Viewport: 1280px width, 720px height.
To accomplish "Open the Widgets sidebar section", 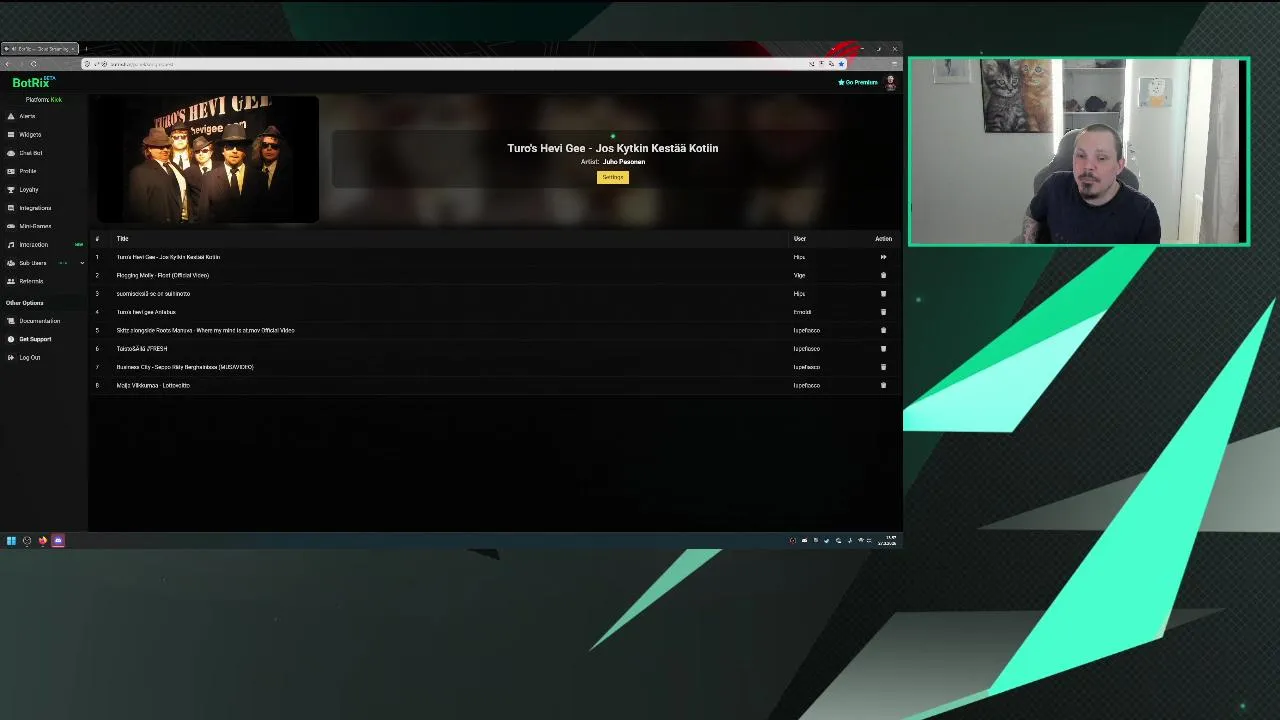I will [x=30, y=134].
